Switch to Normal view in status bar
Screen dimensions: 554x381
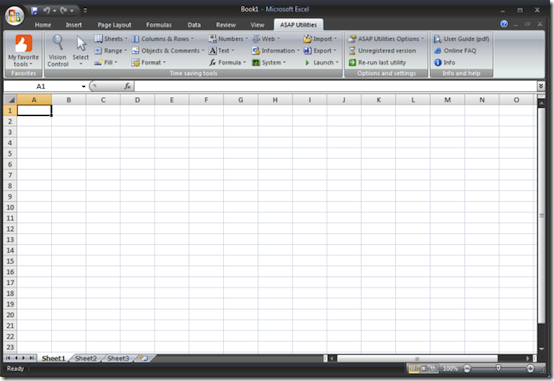click(413, 369)
